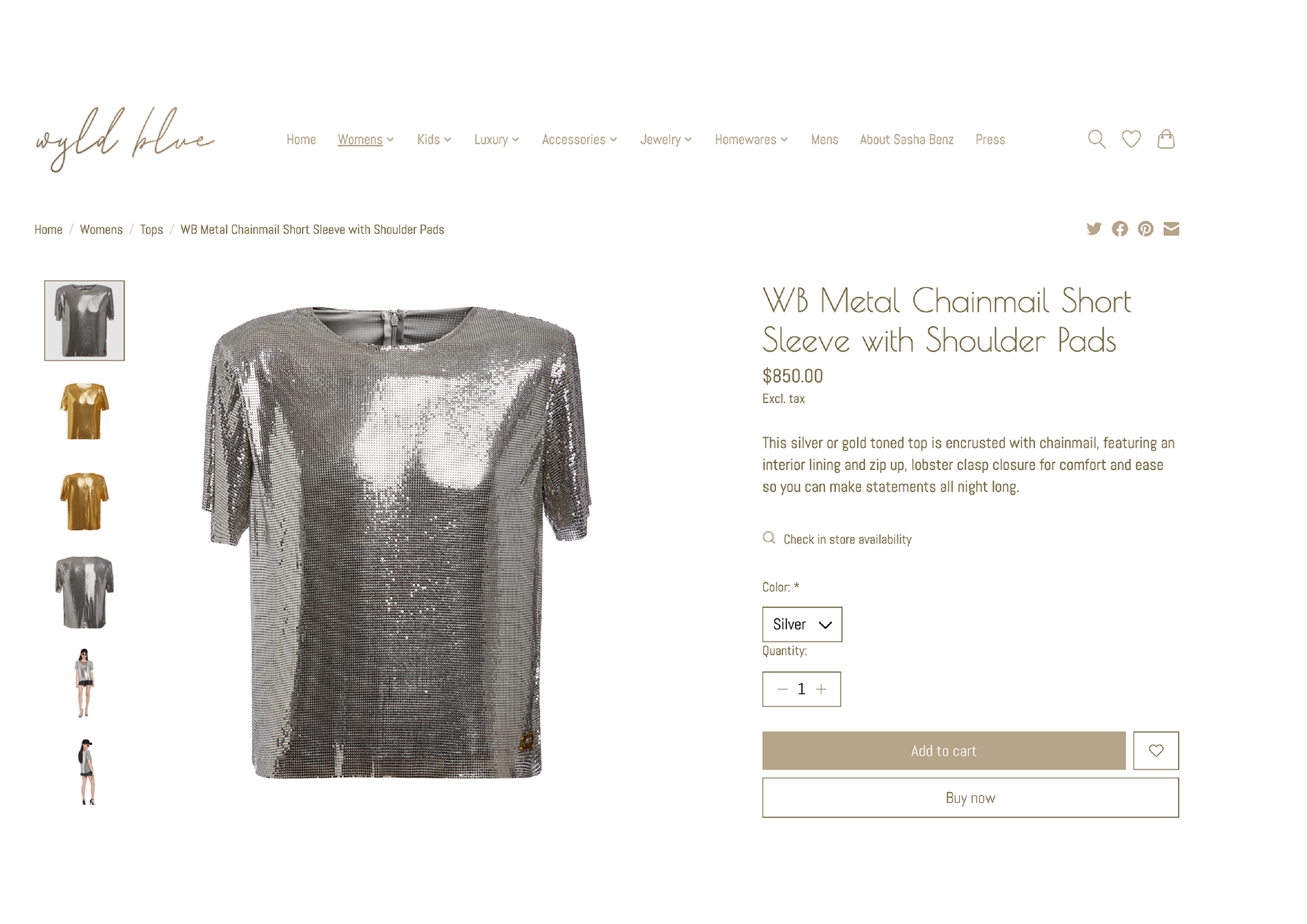The image size is (1307, 924).
Task: Share product on Twitter
Action: pyautogui.click(x=1094, y=229)
